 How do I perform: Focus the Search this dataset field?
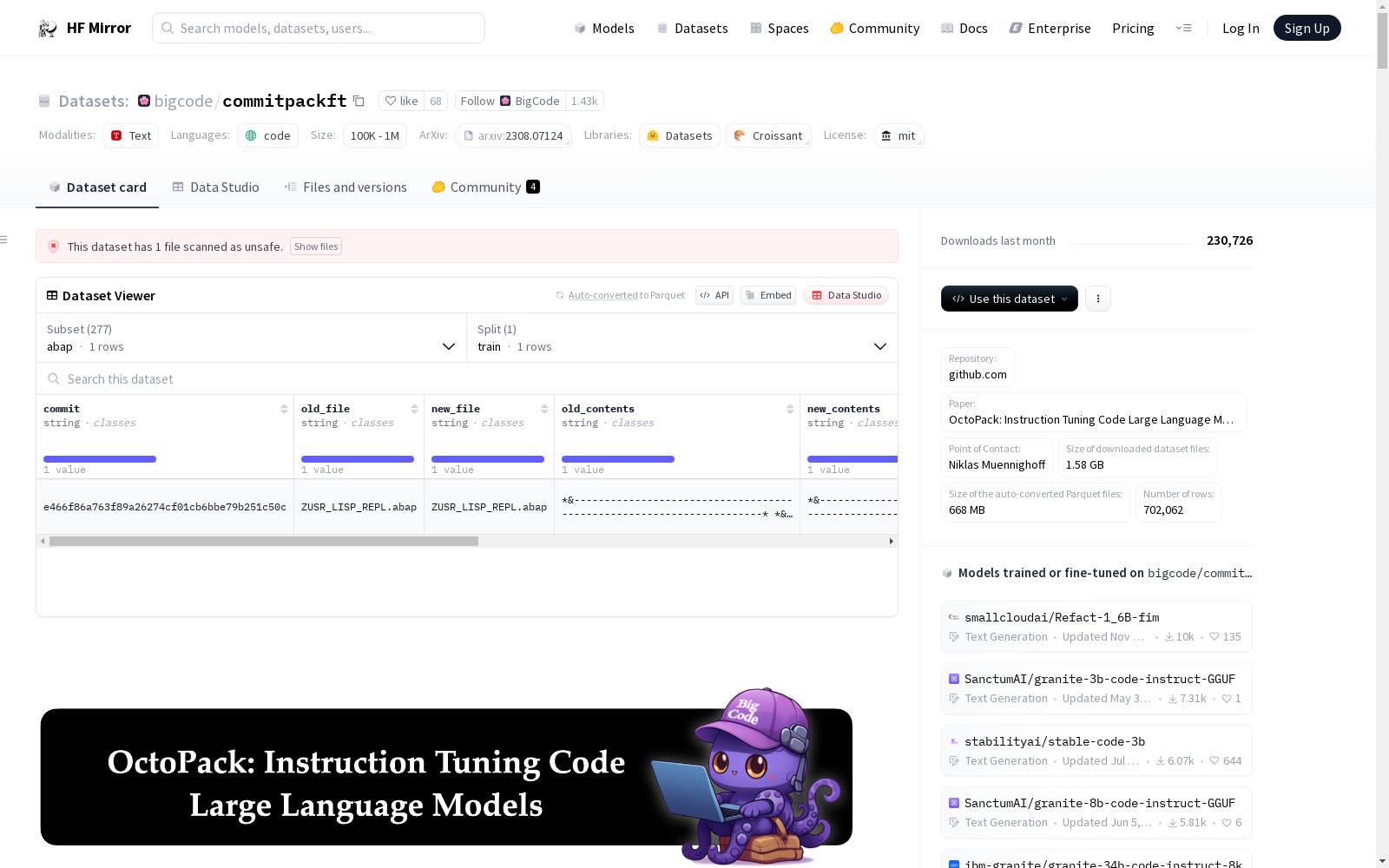467,379
